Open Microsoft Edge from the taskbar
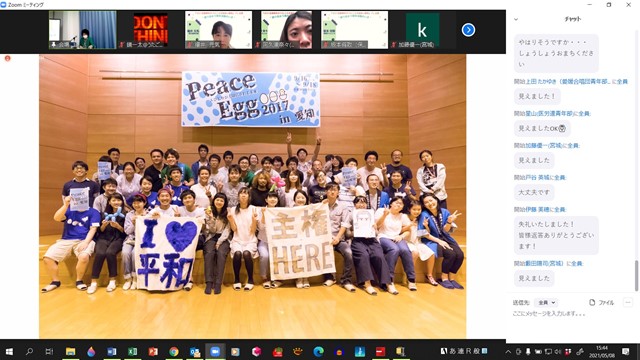The height and width of the screenshot is (360, 640). [x=318, y=351]
